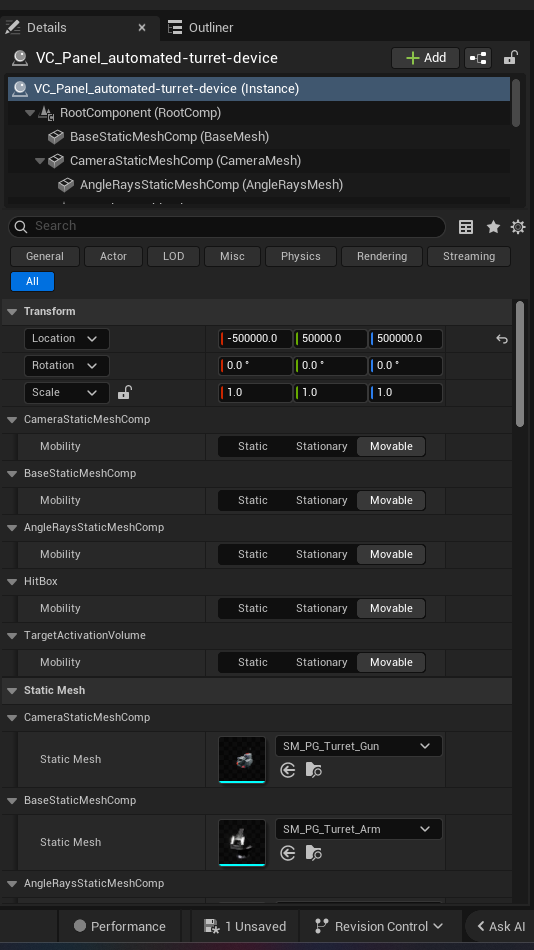This screenshot has width=534, height=950.
Task: Set CameraStaticMeshComp mobility to Stationary
Action: 321,447
